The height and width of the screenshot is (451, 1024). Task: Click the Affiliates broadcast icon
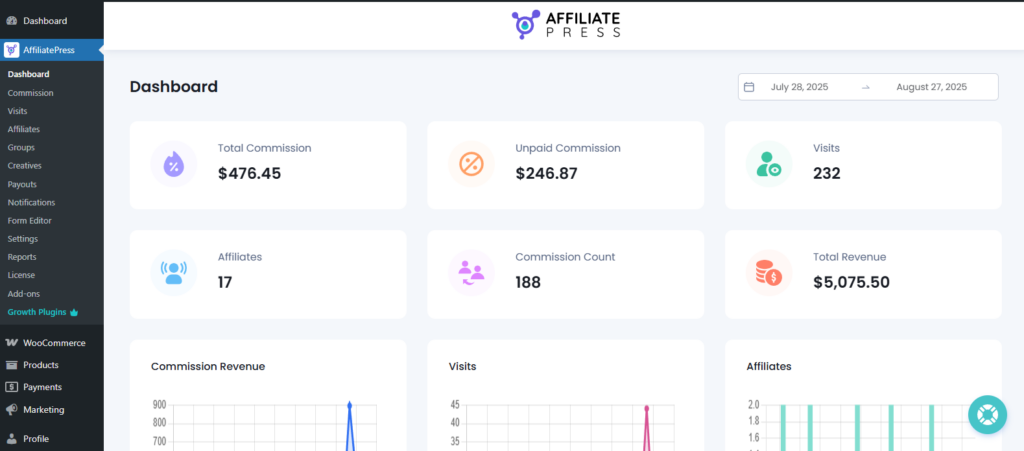click(173, 273)
